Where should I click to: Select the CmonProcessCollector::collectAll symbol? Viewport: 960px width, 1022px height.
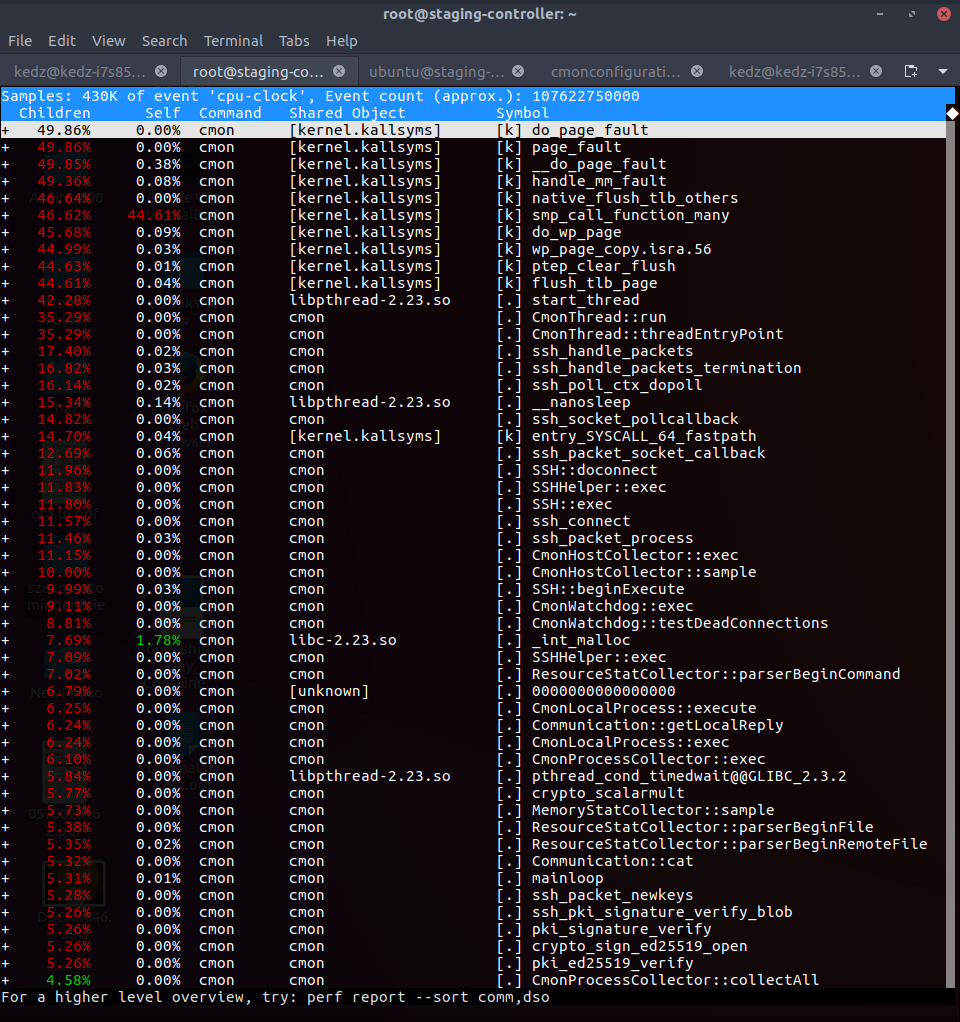point(675,980)
